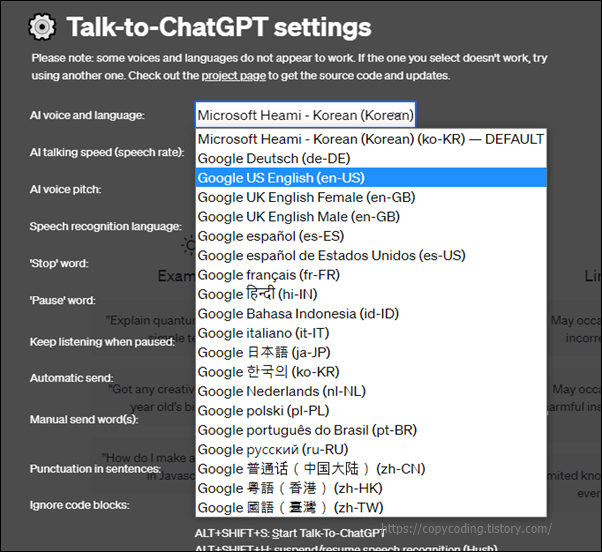Open the project page link
The height and width of the screenshot is (552, 602).
click(233, 76)
